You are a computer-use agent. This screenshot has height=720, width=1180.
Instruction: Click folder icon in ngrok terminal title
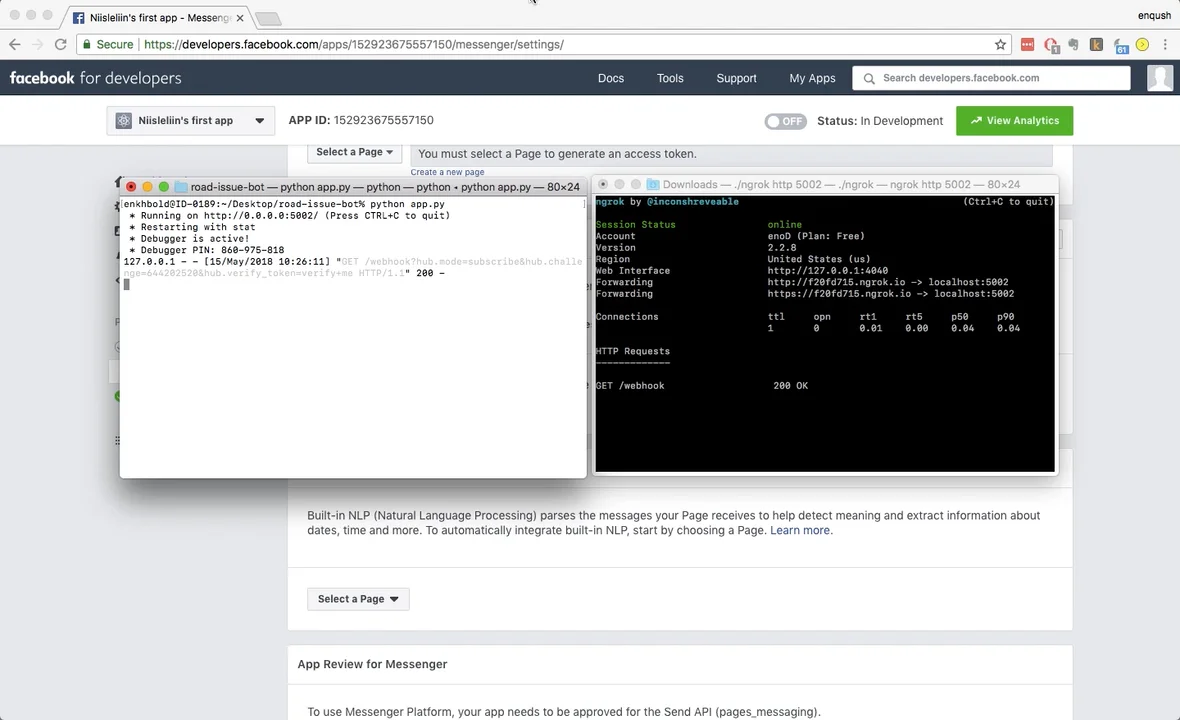pyautogui.click(x=653, y=184)
